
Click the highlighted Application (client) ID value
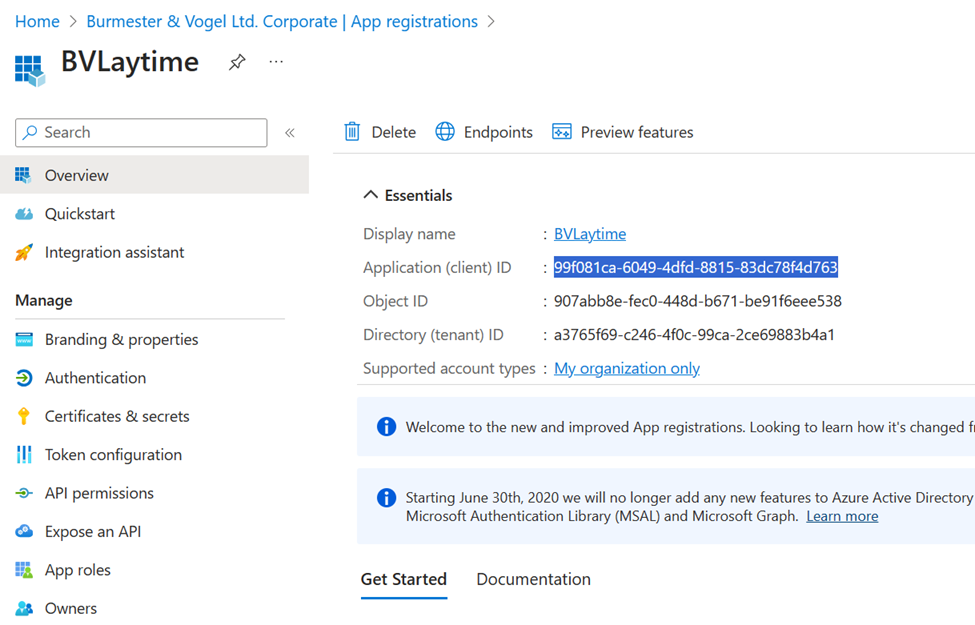[x=696, y=267]
